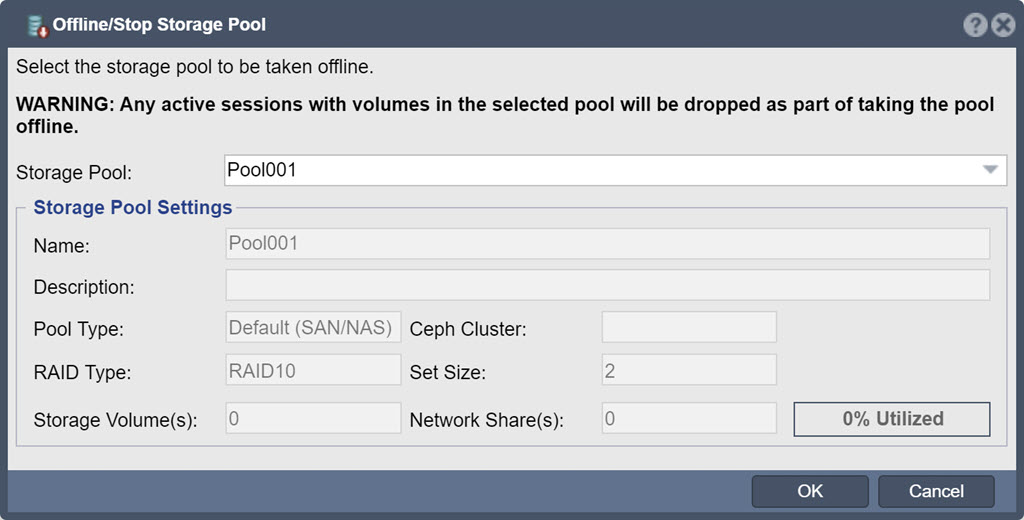Open help via the question mark icon
Image resolution: width=1024 pixels, height=520 pixels.
pyautogui.click(x=975, y=25)
